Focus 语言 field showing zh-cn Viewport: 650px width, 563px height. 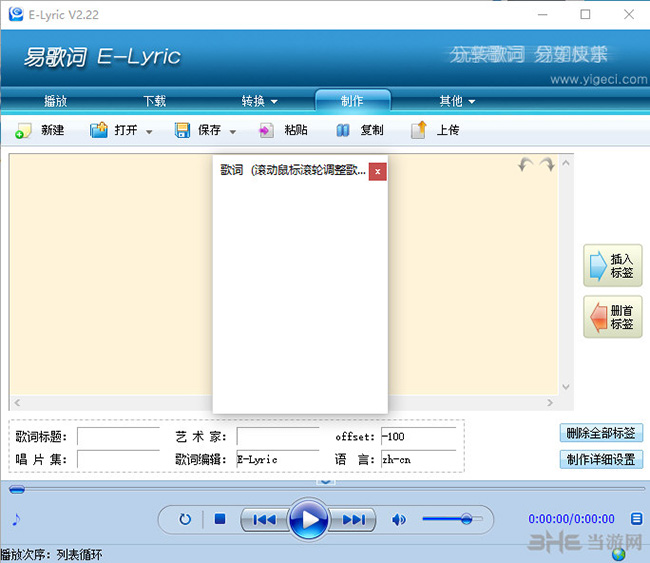point(418,459)
